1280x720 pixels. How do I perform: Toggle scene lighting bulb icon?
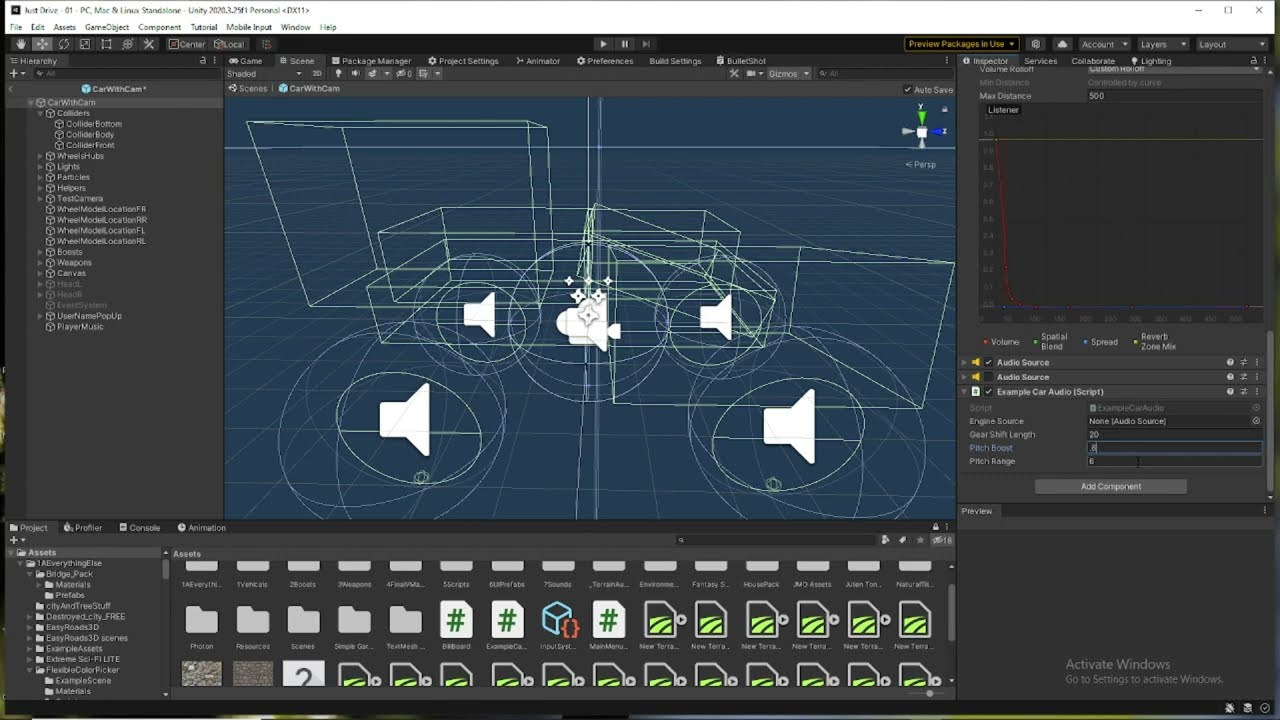coord(338,73)
